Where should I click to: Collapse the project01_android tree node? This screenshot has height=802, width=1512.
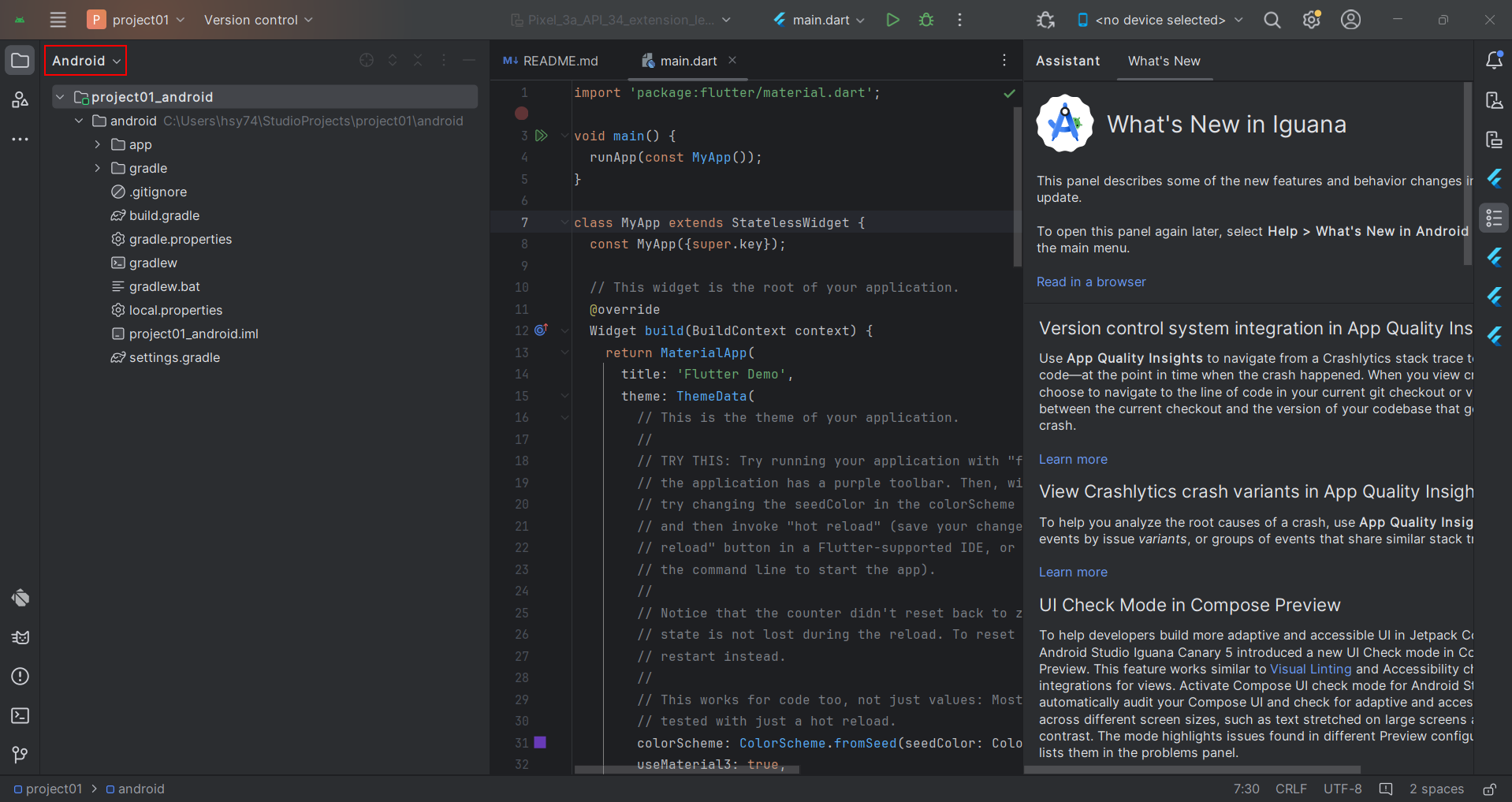coord(60,97)
